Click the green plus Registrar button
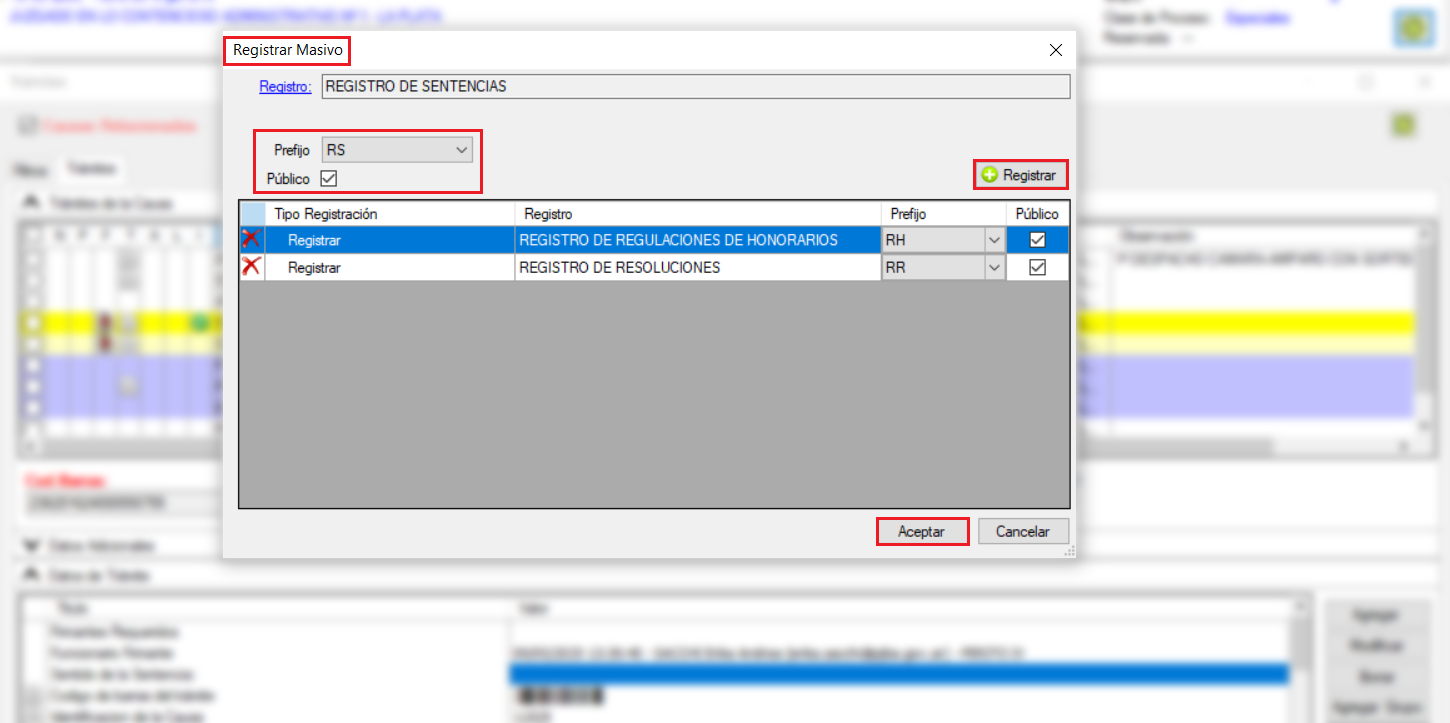The image size is (1450, 723). pos(1020,175)
